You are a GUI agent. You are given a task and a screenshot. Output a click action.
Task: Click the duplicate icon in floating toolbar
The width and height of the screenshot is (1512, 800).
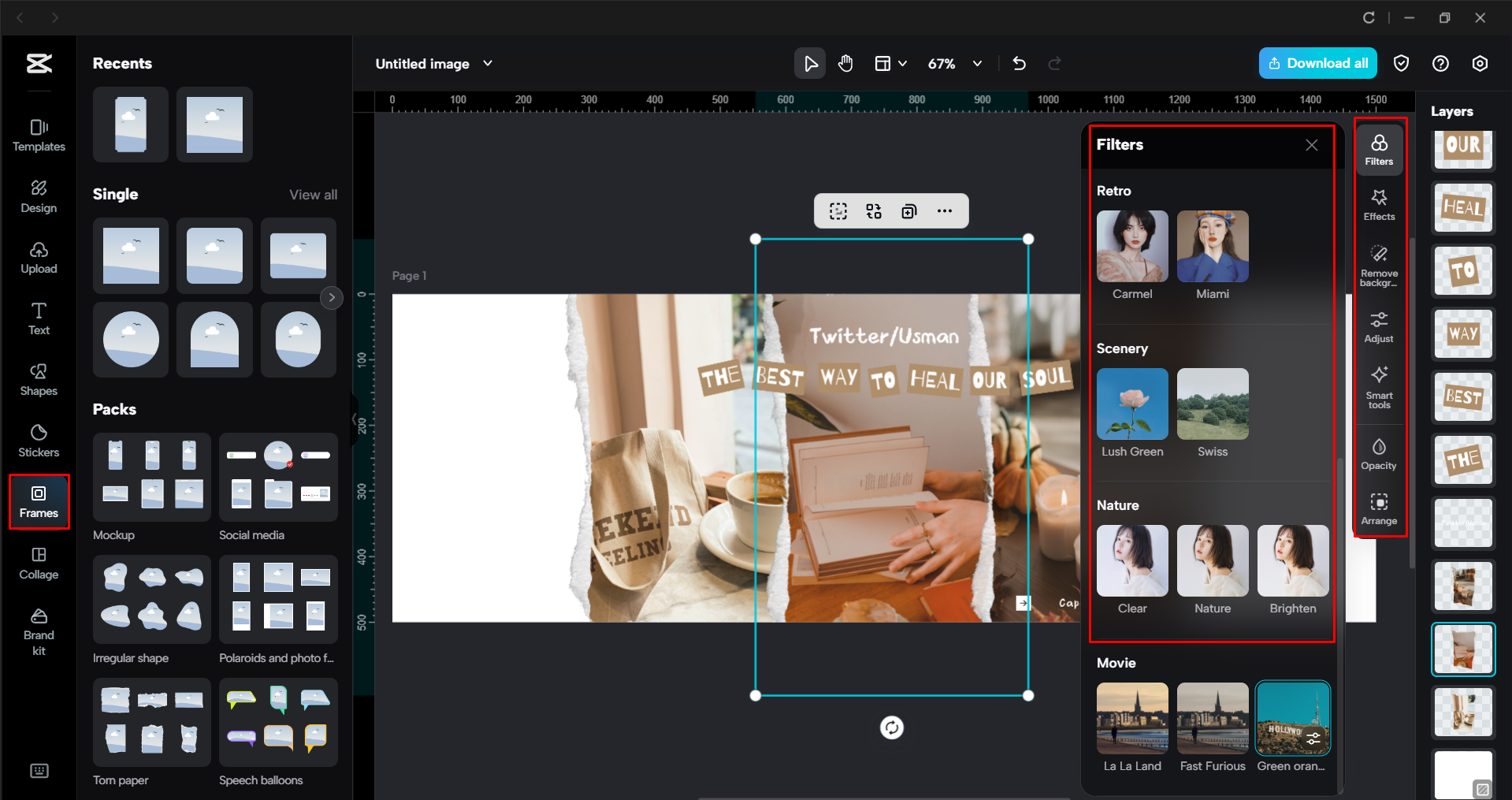point(909,211)
